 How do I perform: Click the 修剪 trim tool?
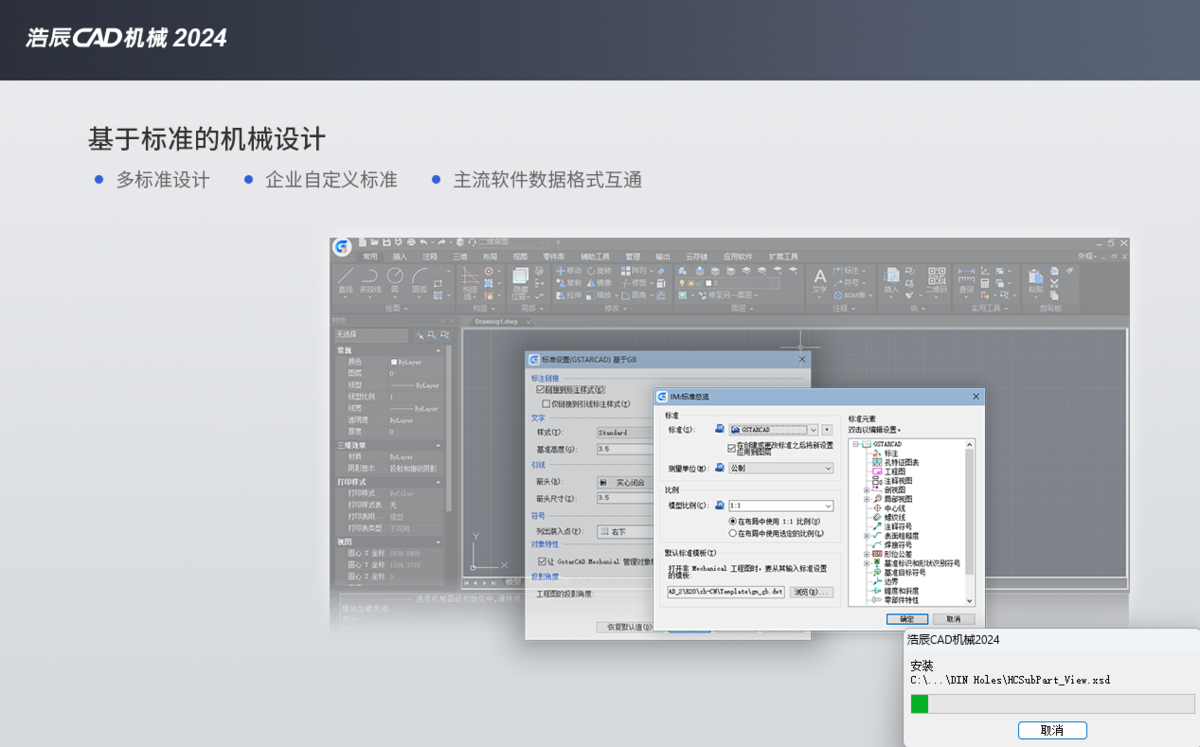(633, 283)
